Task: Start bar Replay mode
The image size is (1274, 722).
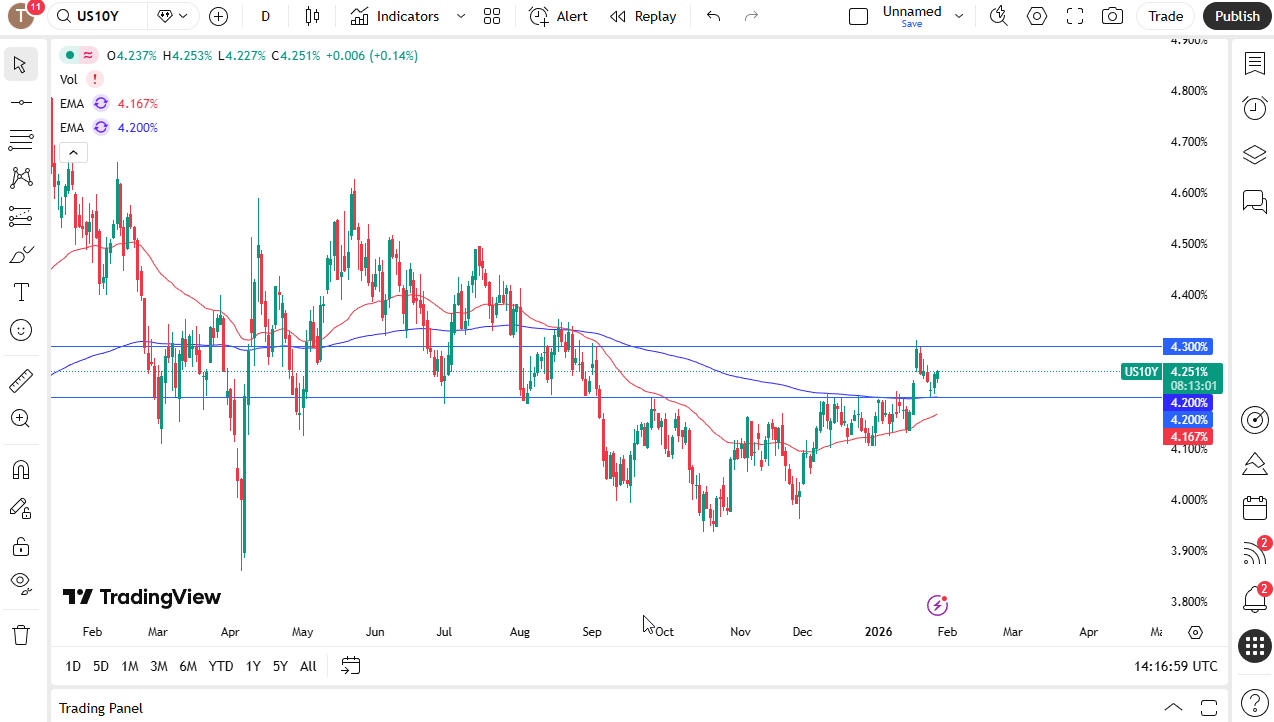Action: (x=643, y=16)
